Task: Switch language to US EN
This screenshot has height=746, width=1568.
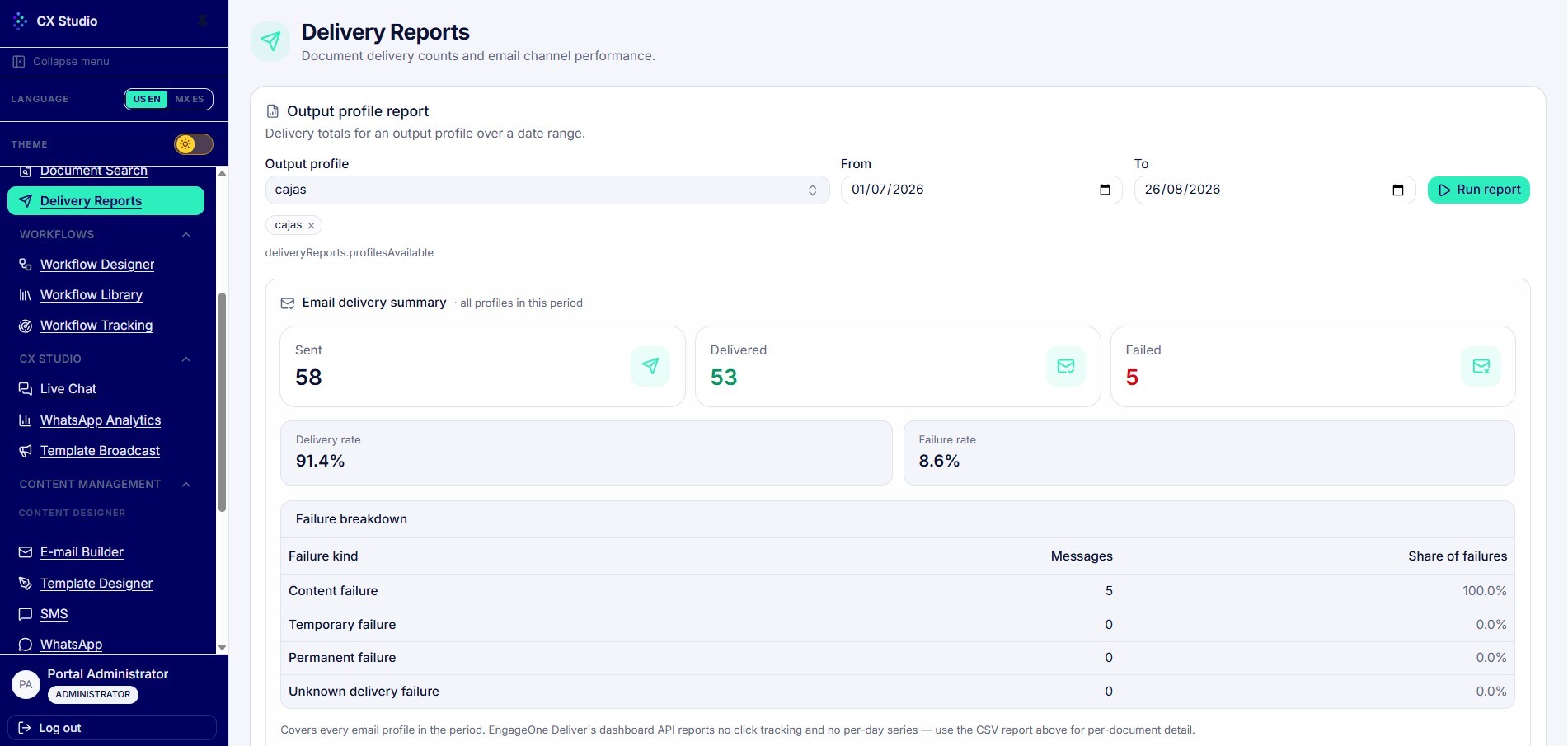Action: pos(147,99)
